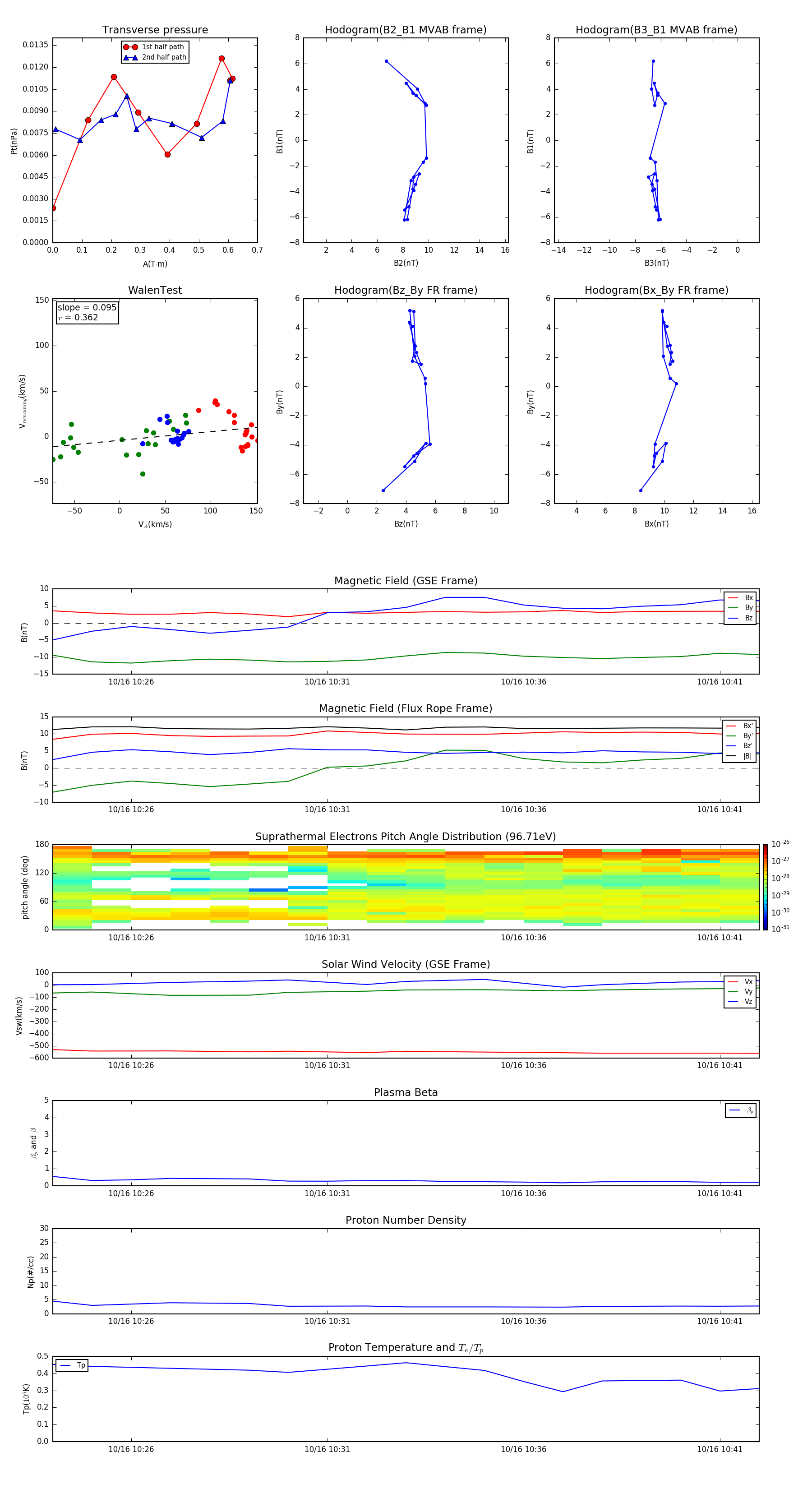Viewport: 812px width, 1489px height.
Task: Click the 'Vsw(km/s)' y-axis label
Action: [19, 1016]
